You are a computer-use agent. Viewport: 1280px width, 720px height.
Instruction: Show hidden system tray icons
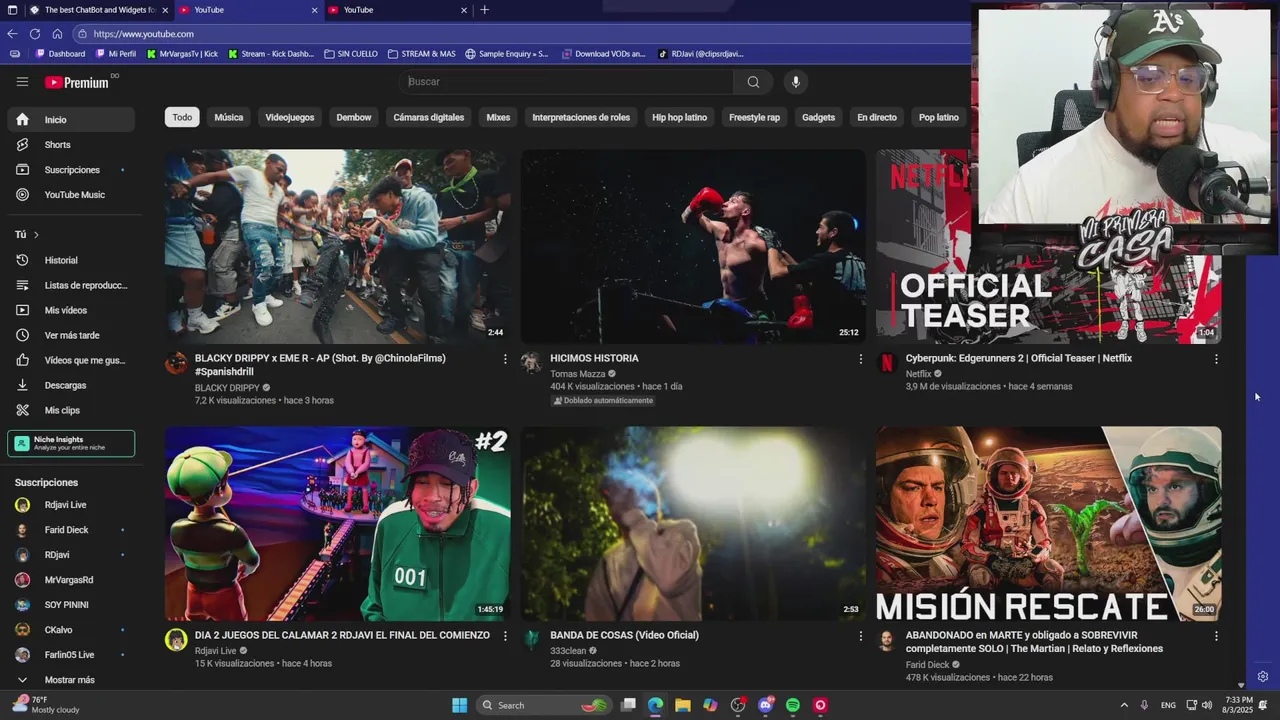pyautogui.click(x=1123, y=705)
